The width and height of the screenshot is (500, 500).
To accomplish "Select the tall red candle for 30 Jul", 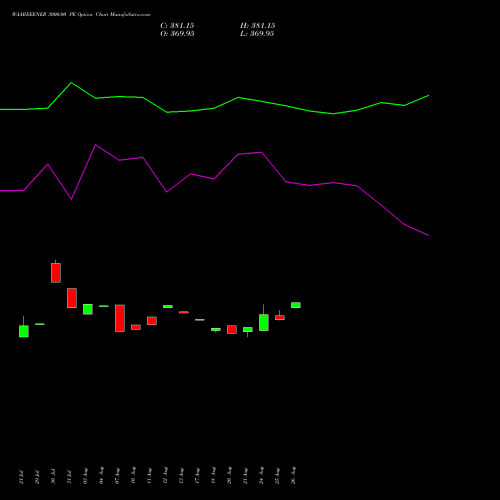I will coord(56,273).
